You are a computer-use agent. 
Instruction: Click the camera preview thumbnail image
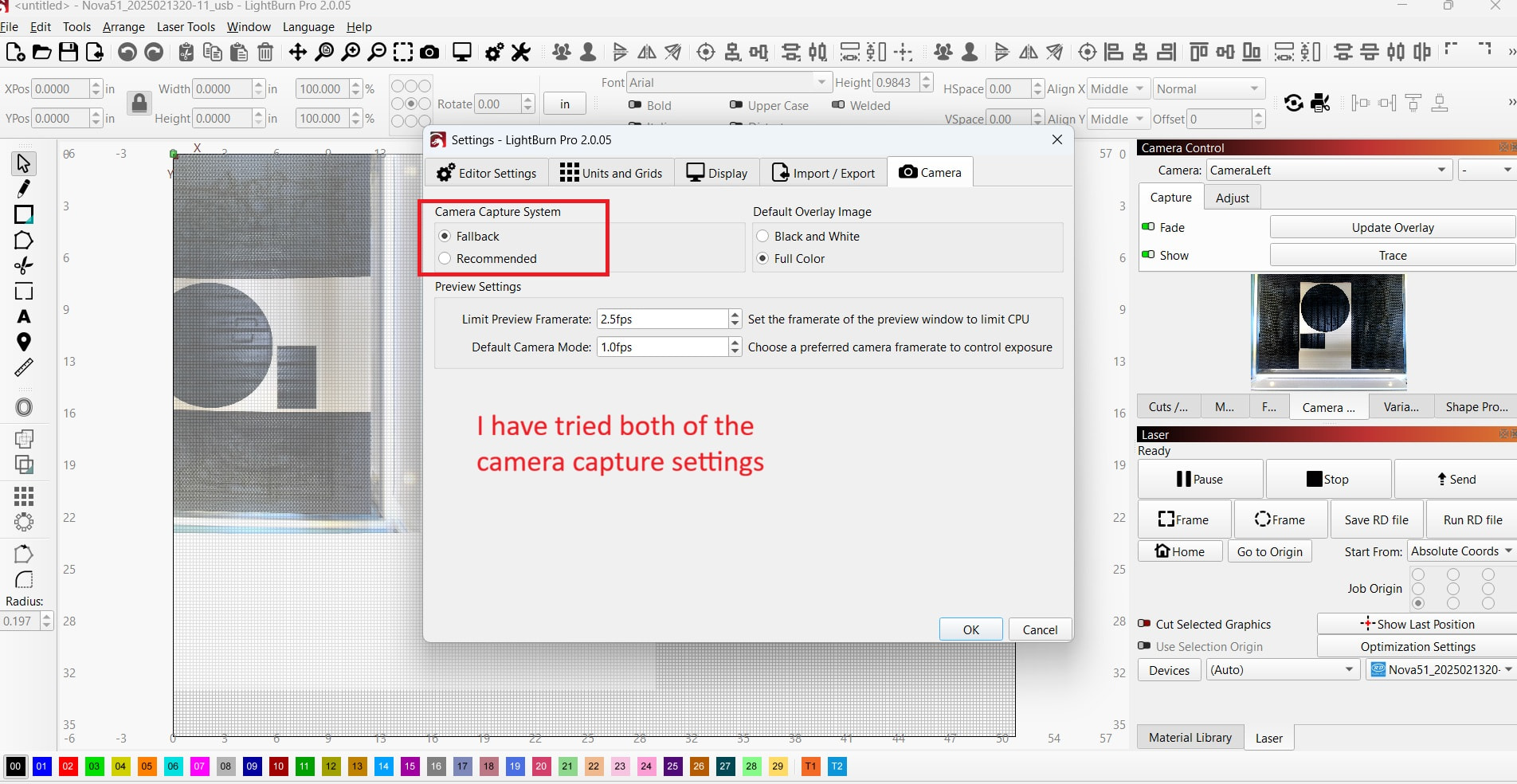click(1329, 331)
